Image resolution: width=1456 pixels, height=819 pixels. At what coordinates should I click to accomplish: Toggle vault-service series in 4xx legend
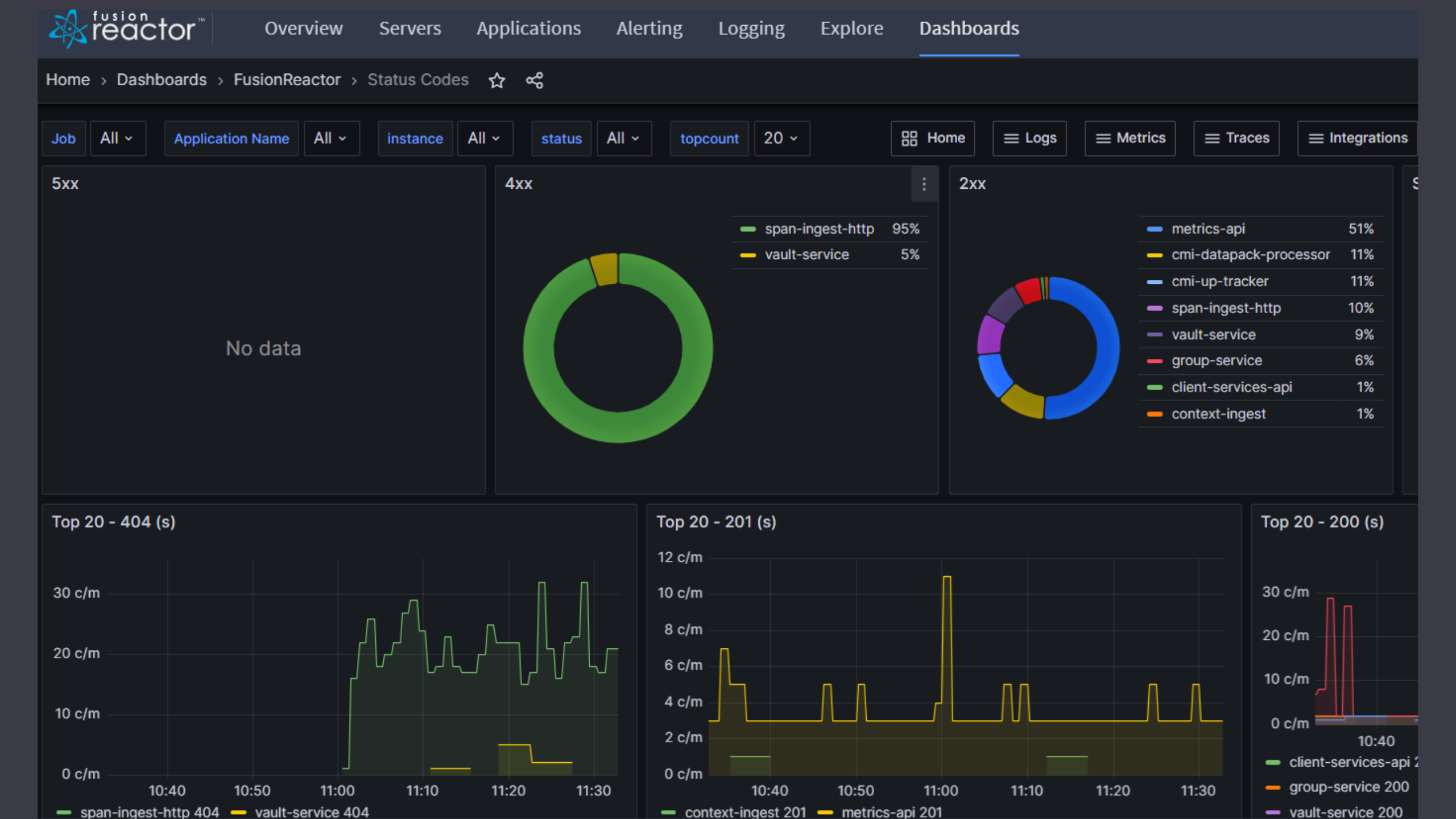point(806,254)
